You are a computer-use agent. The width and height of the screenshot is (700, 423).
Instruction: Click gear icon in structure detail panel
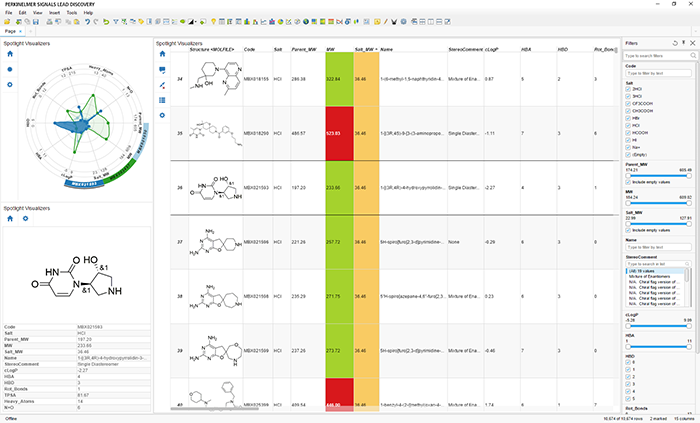[25, 218]
